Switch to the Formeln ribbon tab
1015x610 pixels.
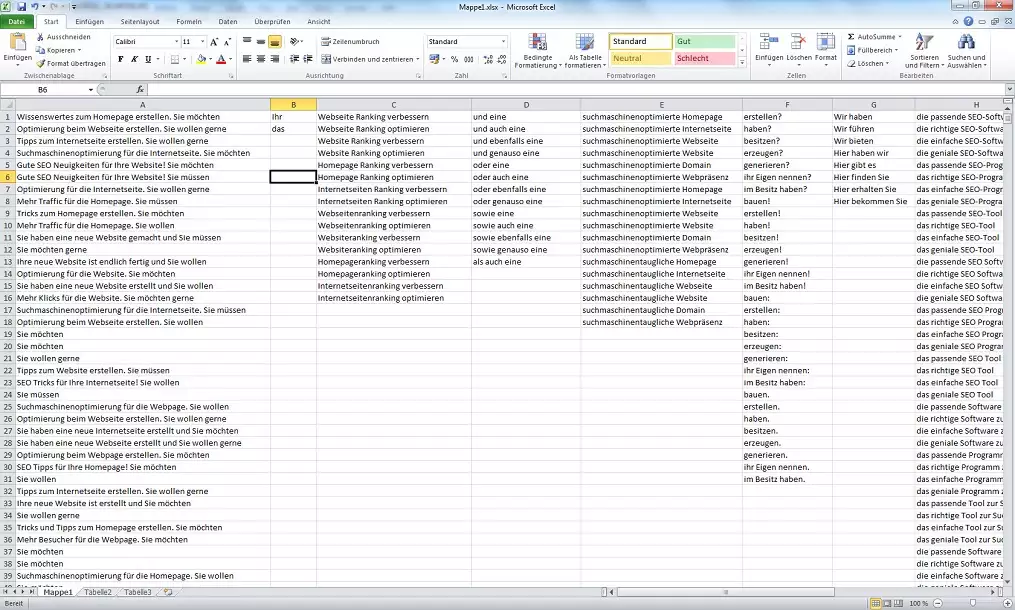coord(188,21)
